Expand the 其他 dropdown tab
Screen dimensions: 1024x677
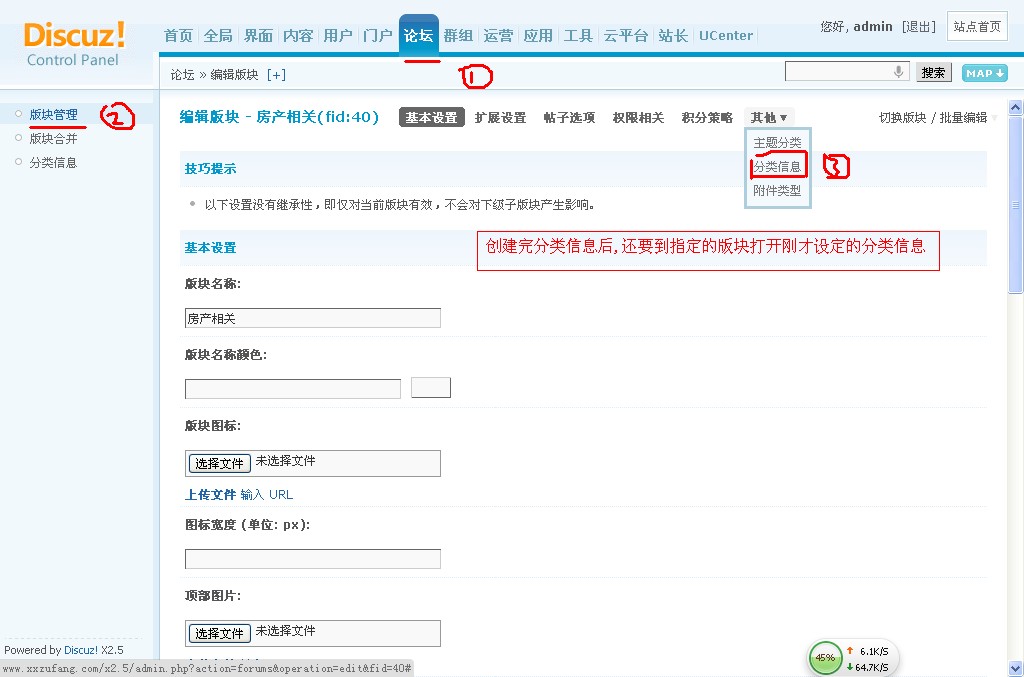pyautogui.click(x=769, y=118)
